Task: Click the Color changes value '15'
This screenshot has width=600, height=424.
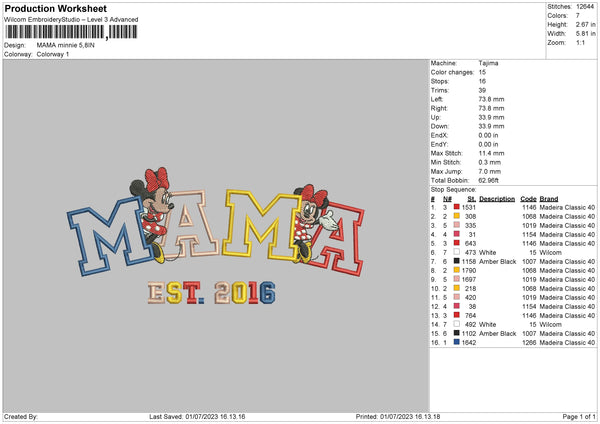Action: pos(482,72)
